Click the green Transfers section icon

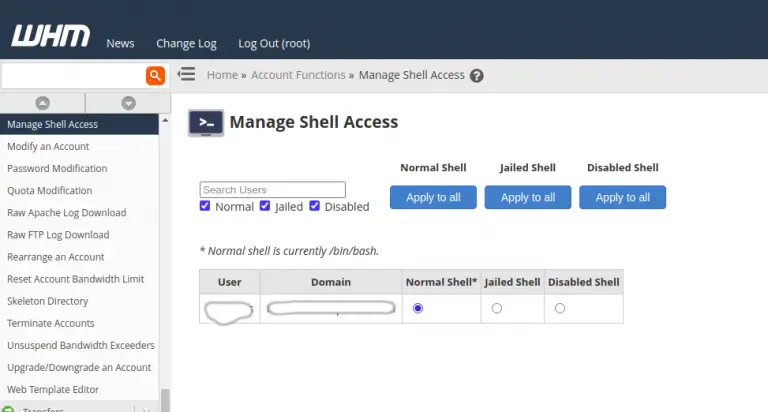(x=8, y=408)
